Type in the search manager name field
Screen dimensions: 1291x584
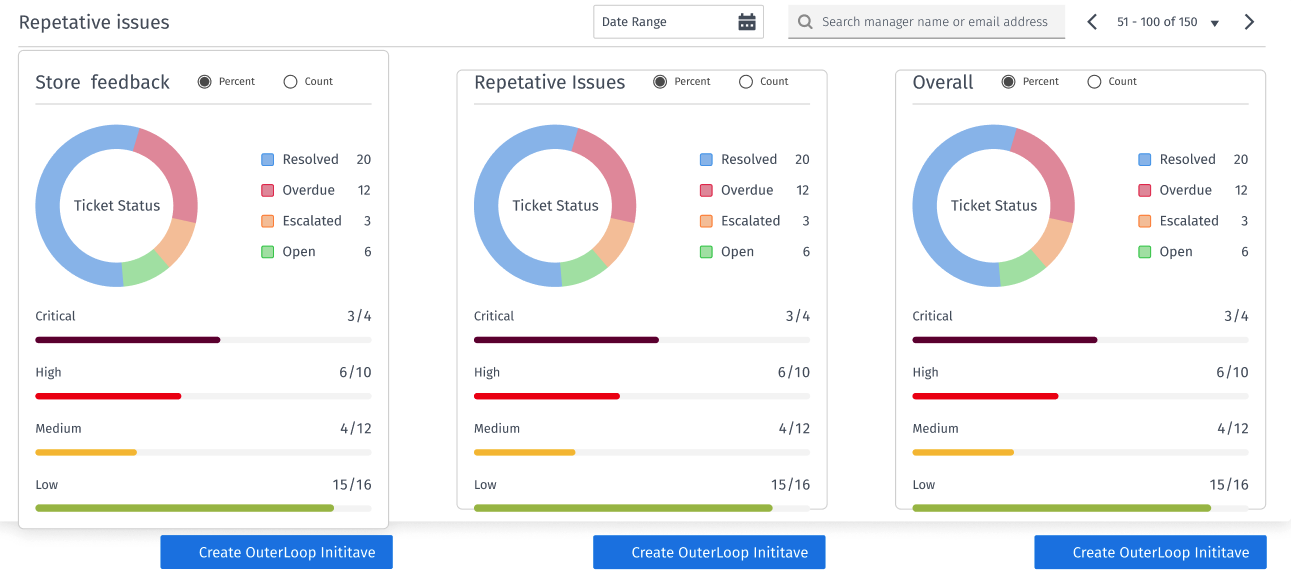point(934,22)
